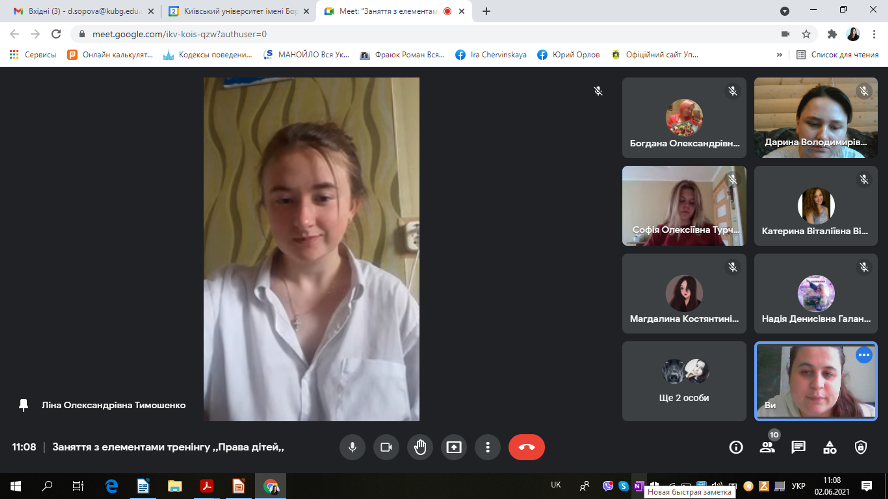Toggle the microphone in Meet controls

point(352,447)
